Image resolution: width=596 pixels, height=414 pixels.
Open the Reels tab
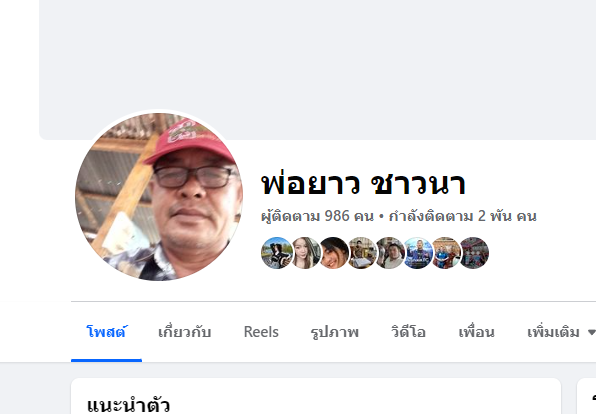pos(261,332)
